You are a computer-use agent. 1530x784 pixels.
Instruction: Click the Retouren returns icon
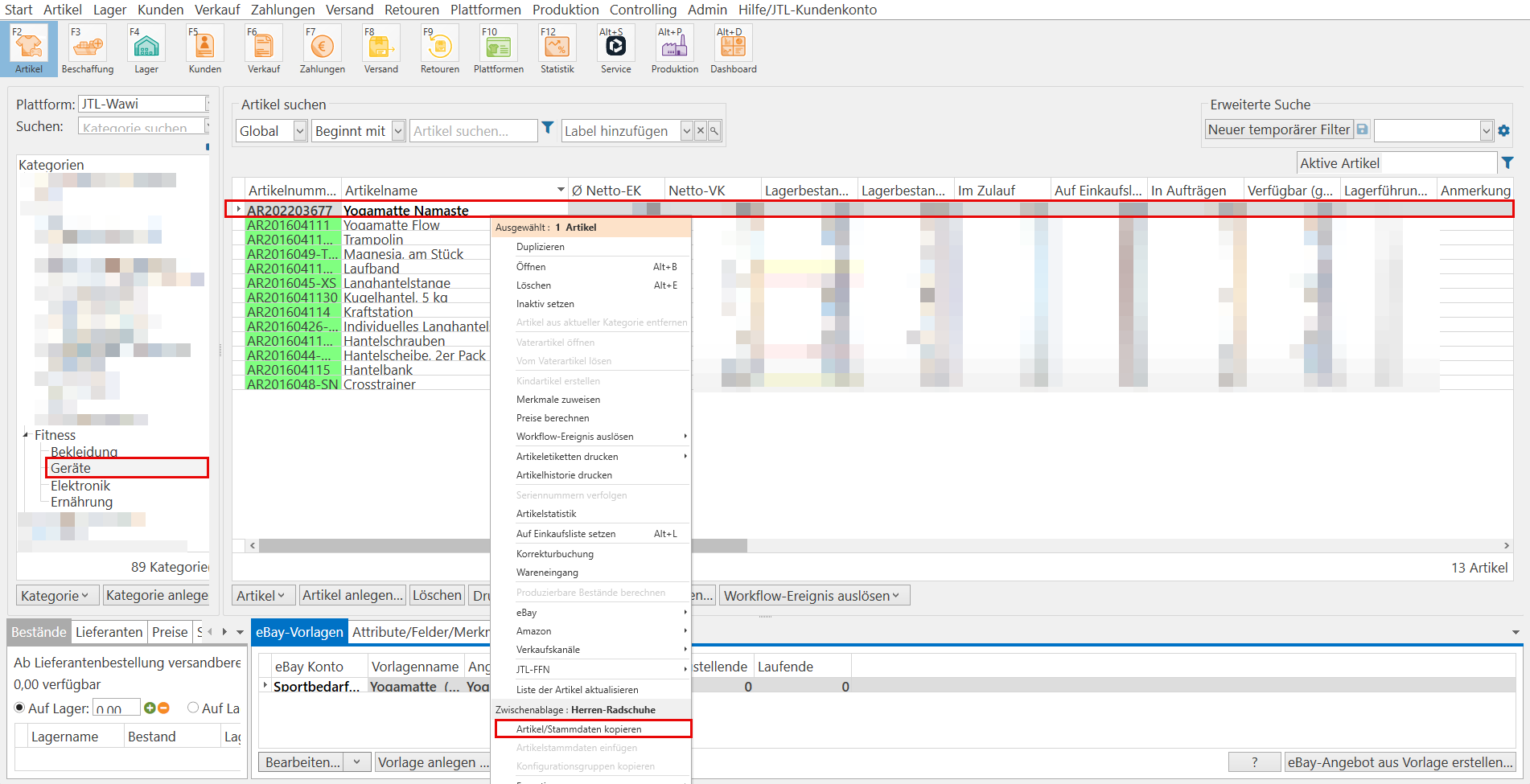[439, 48]
